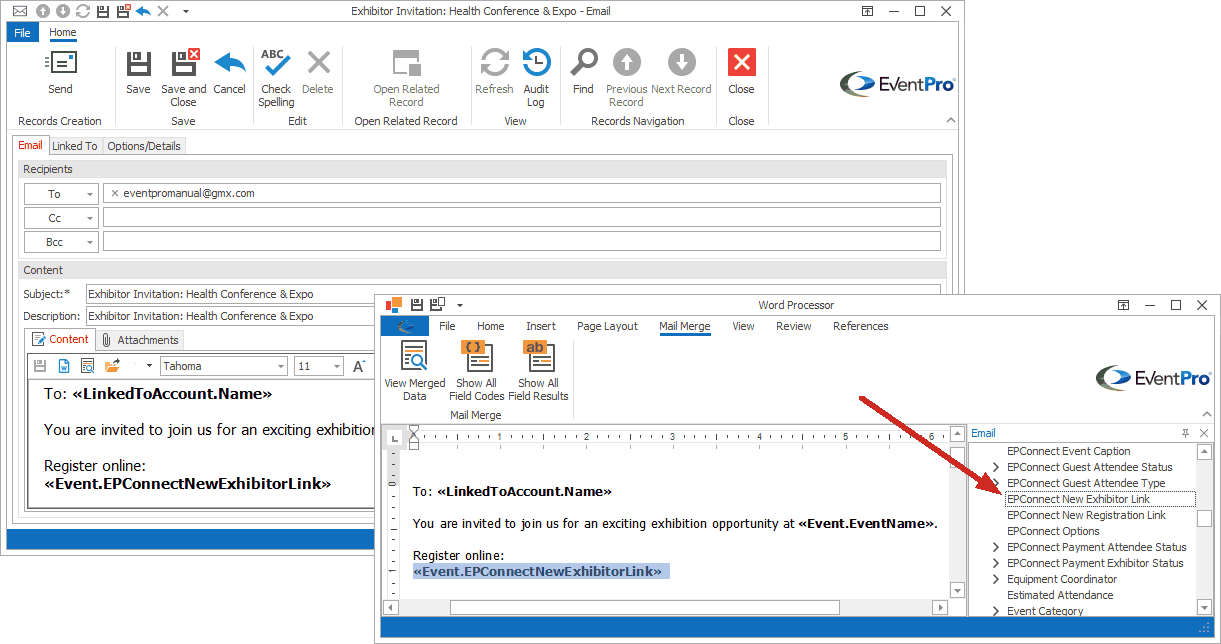This screenshot has height=644, width=1221.
Task: Click the save icon in Word Processor title bar
Action: pos(416,305)
